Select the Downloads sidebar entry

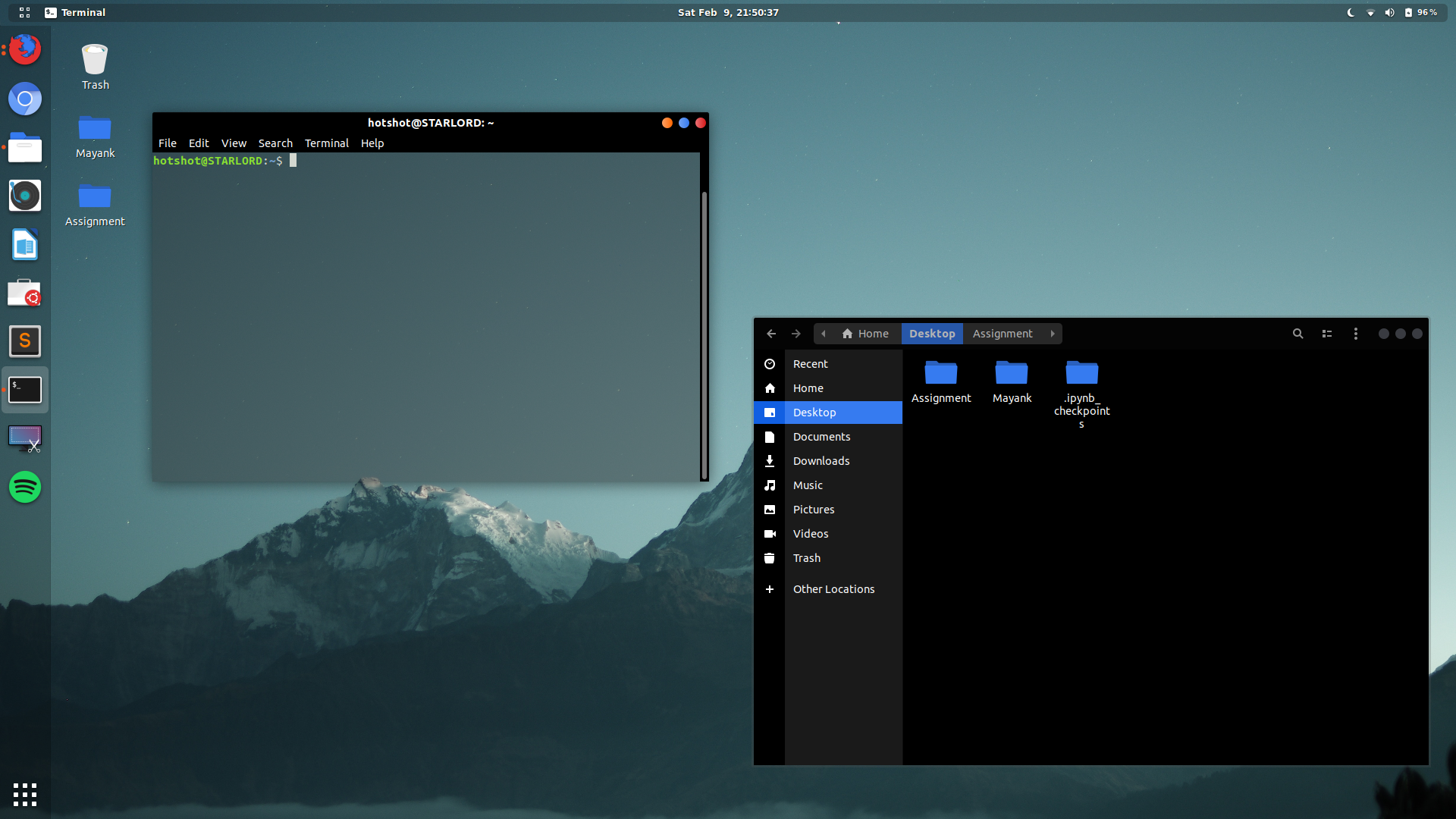pos(822,460)
